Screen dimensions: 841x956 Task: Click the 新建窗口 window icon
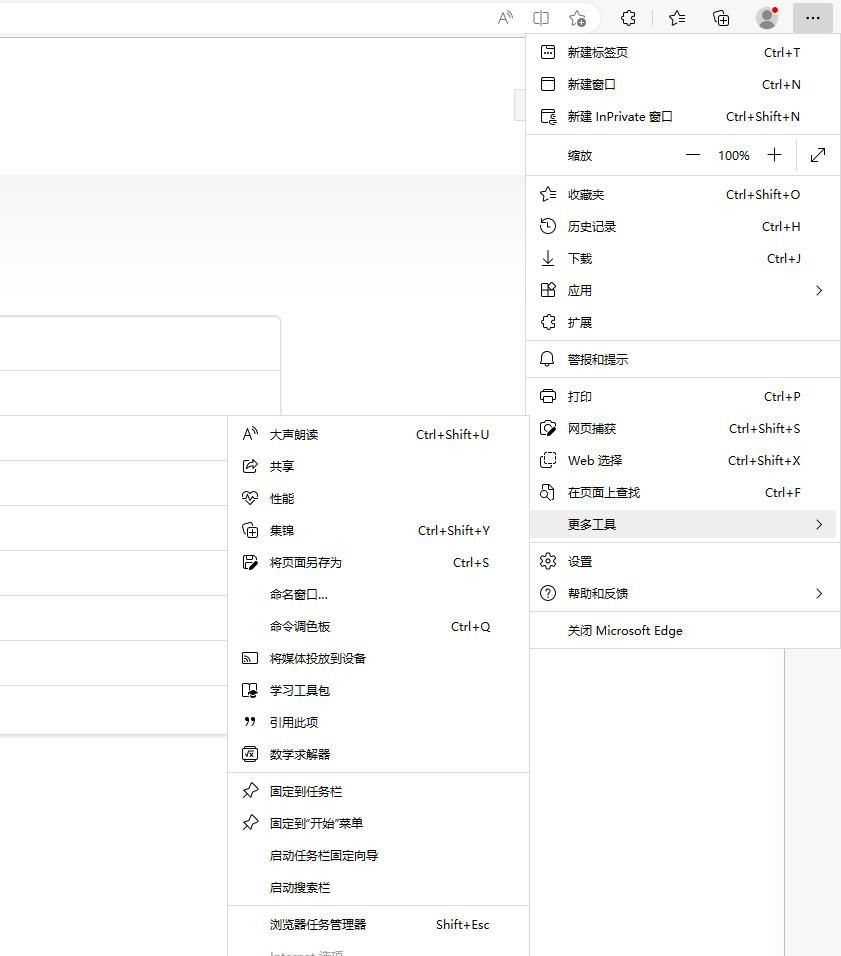coord(548,84)
